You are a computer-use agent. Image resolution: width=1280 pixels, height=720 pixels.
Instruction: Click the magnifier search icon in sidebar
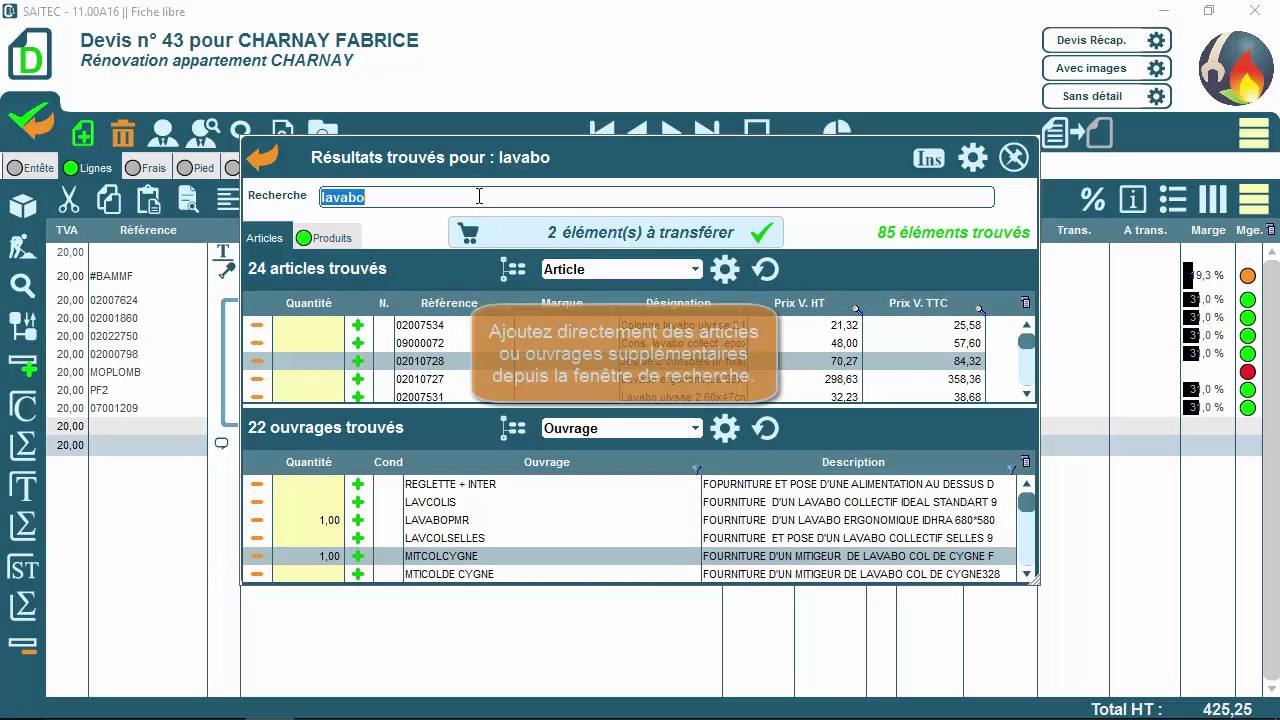pyautogui.click(x=22, y=287)
